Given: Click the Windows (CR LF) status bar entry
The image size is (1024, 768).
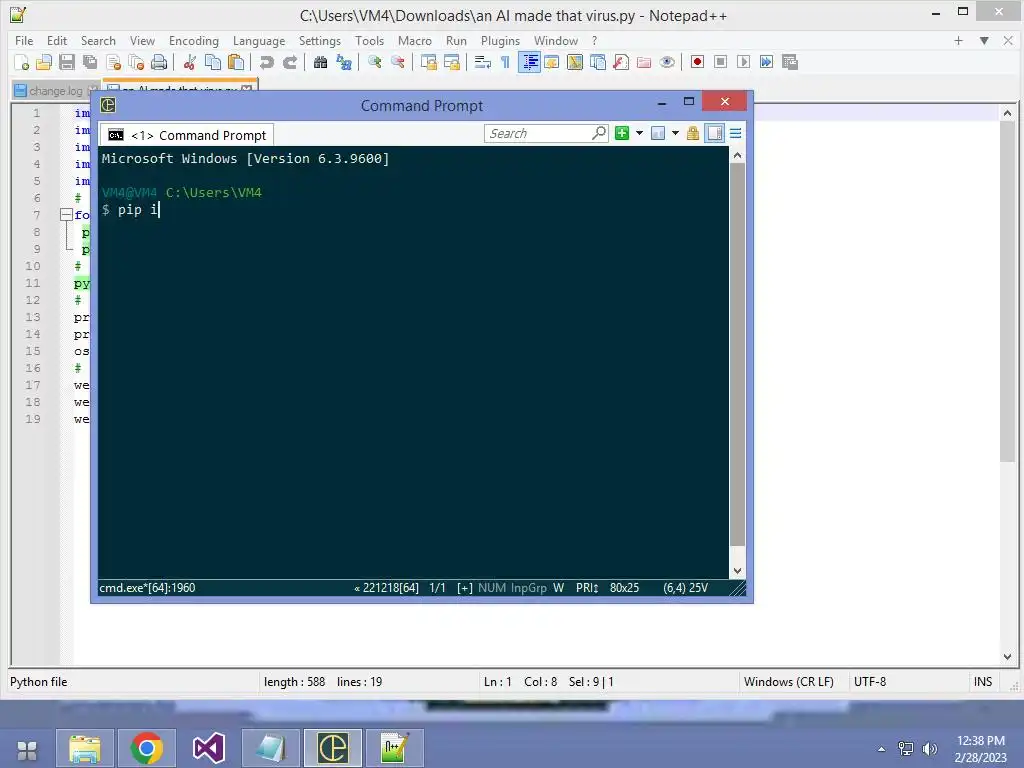Looking at the screenshot, I should [789, 682].
